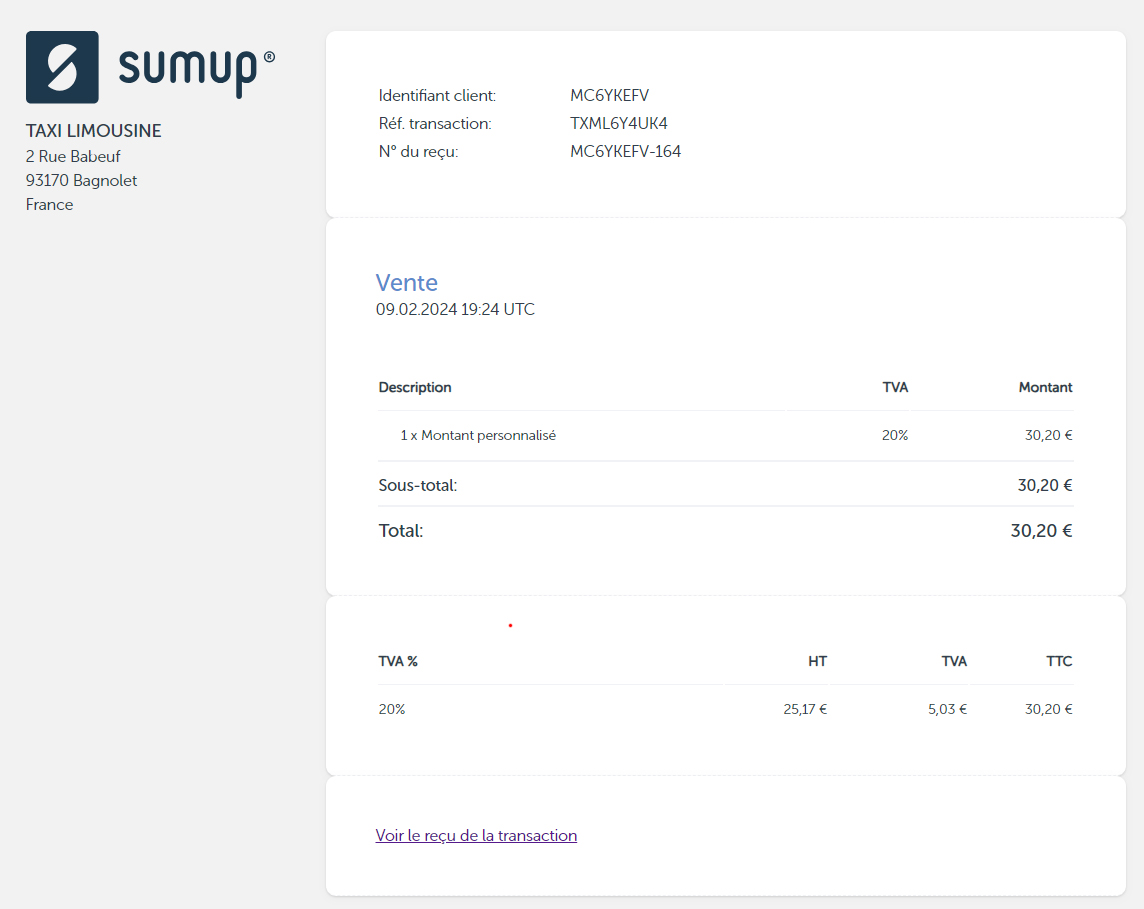The width and height of the screenshot is (1144, 909).
Task: Click the address line '2 Rue Babeuf'
Action: tap(73, 156)
